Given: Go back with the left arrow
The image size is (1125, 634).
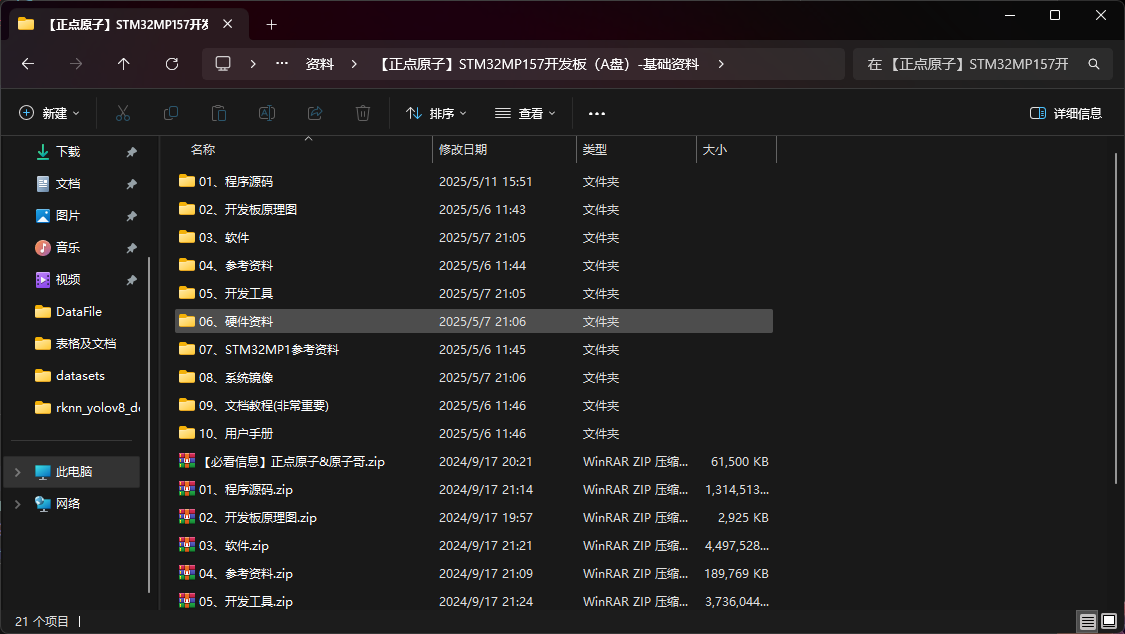Looking at the screenshot, I should (x=28, y=64).
